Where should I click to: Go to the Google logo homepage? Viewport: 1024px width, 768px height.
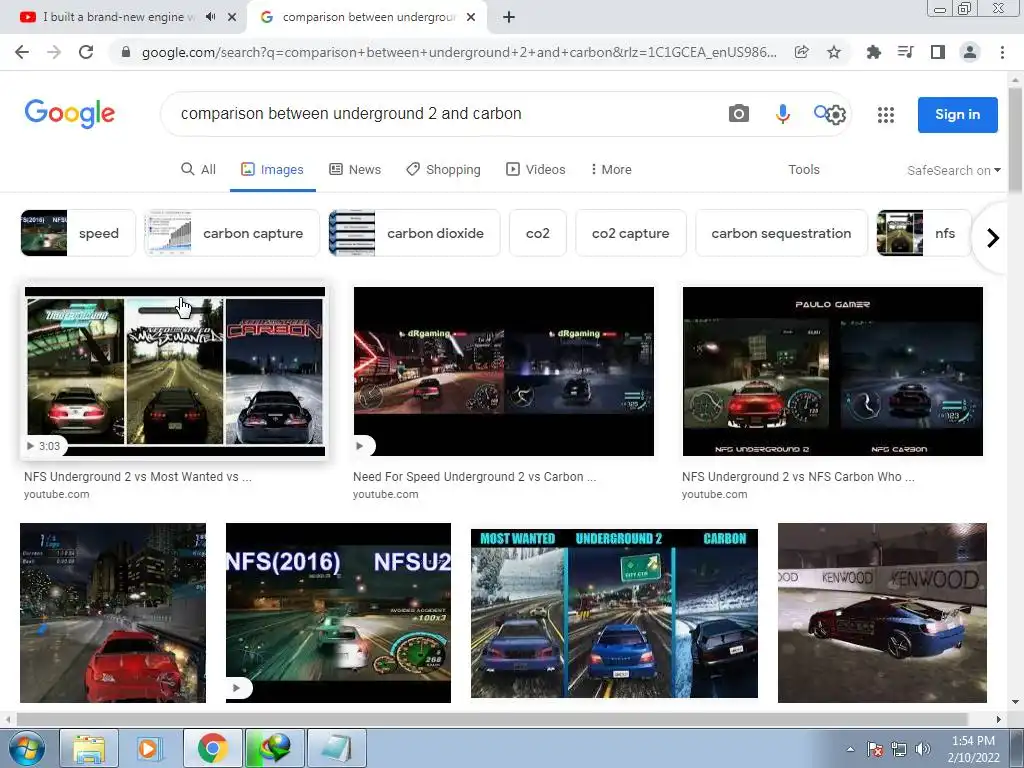point(70,114)
